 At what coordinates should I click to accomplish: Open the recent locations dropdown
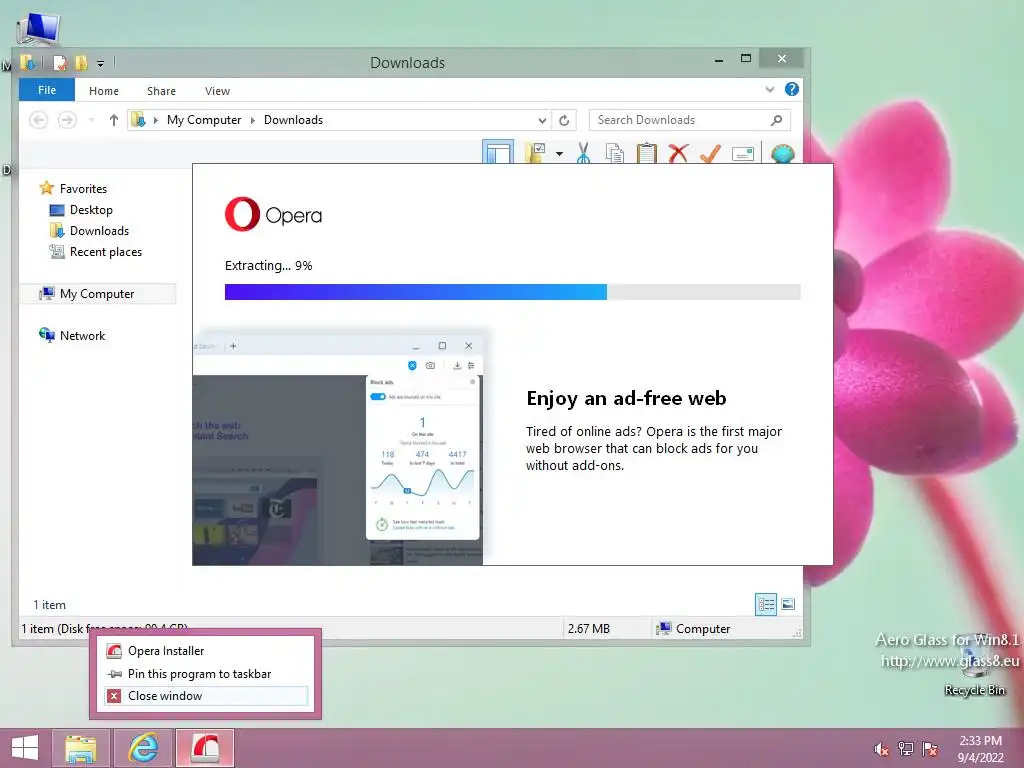[x=91, y=120]
